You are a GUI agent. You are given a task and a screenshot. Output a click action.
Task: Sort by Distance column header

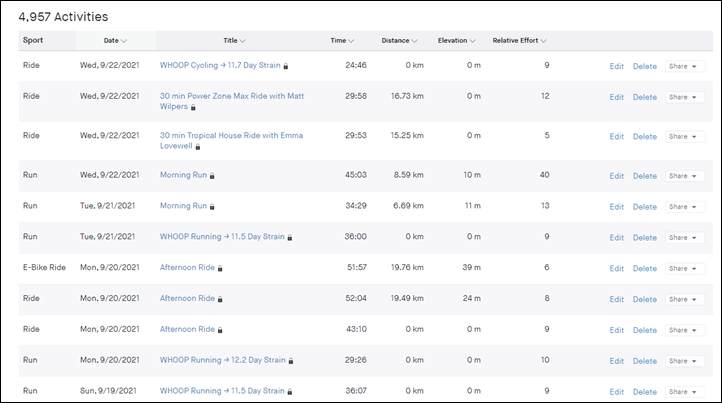tap(399, 41)
